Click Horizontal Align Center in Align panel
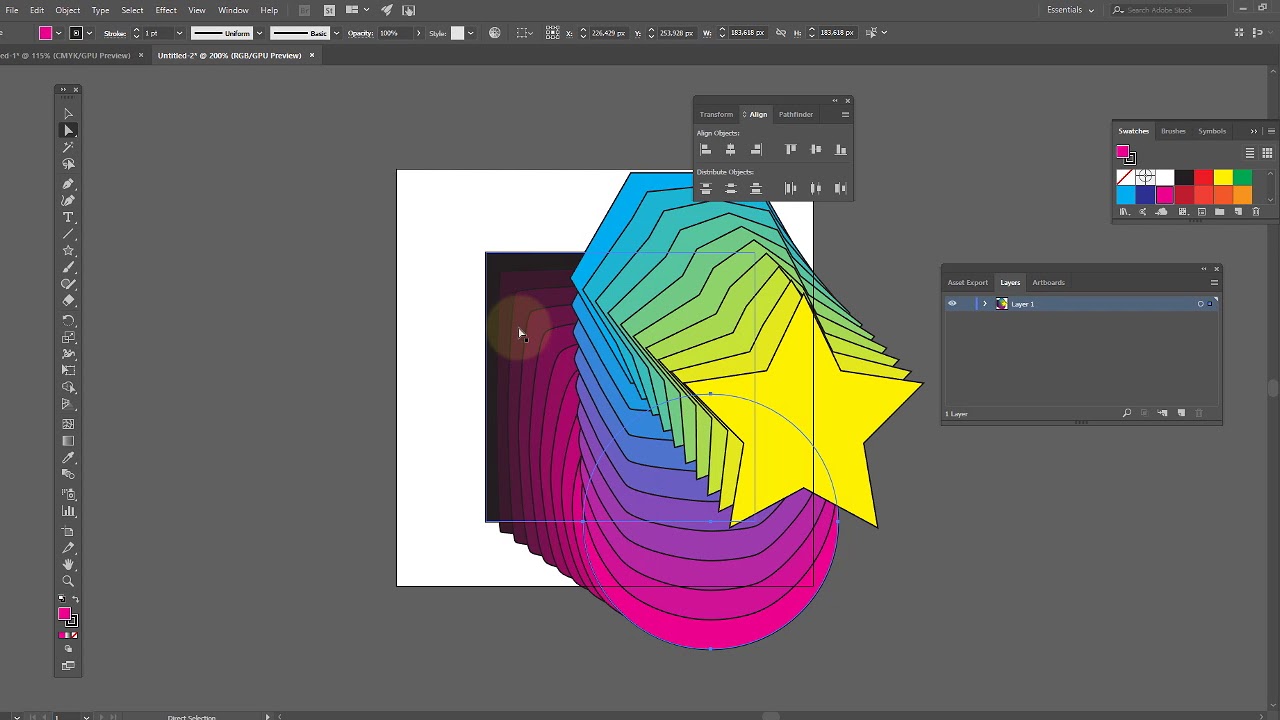 pos(731,149)
